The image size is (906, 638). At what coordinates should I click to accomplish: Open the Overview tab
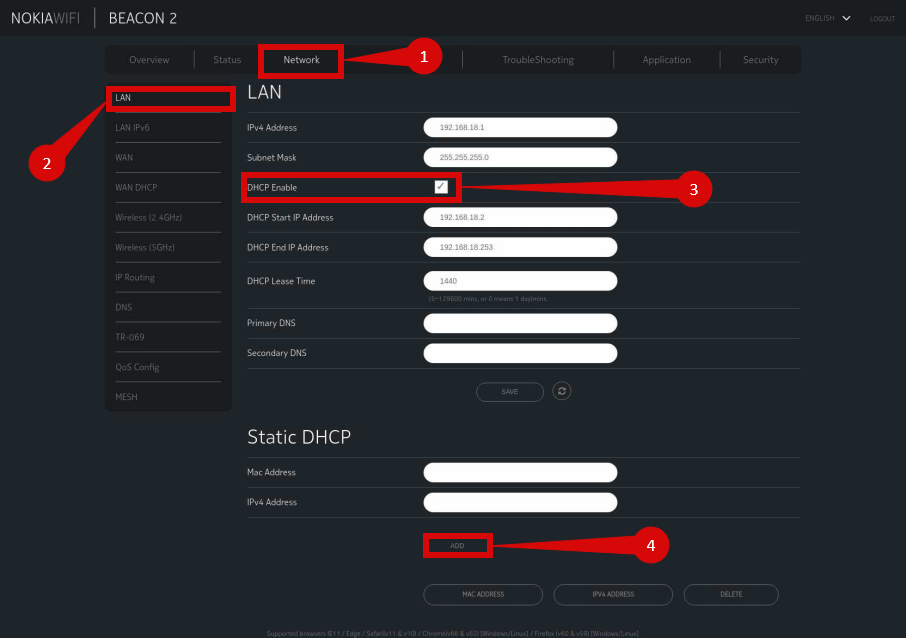click(149, 60)
